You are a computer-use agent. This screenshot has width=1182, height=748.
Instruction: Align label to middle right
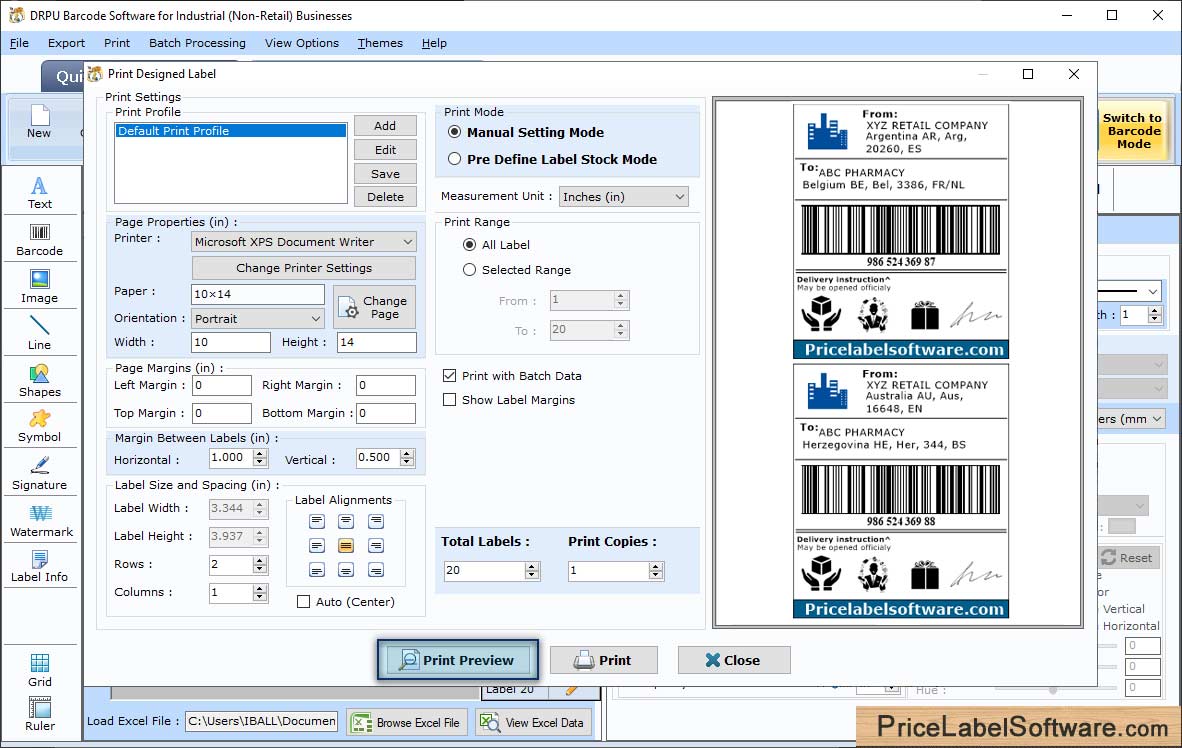(x=376, y=545)
